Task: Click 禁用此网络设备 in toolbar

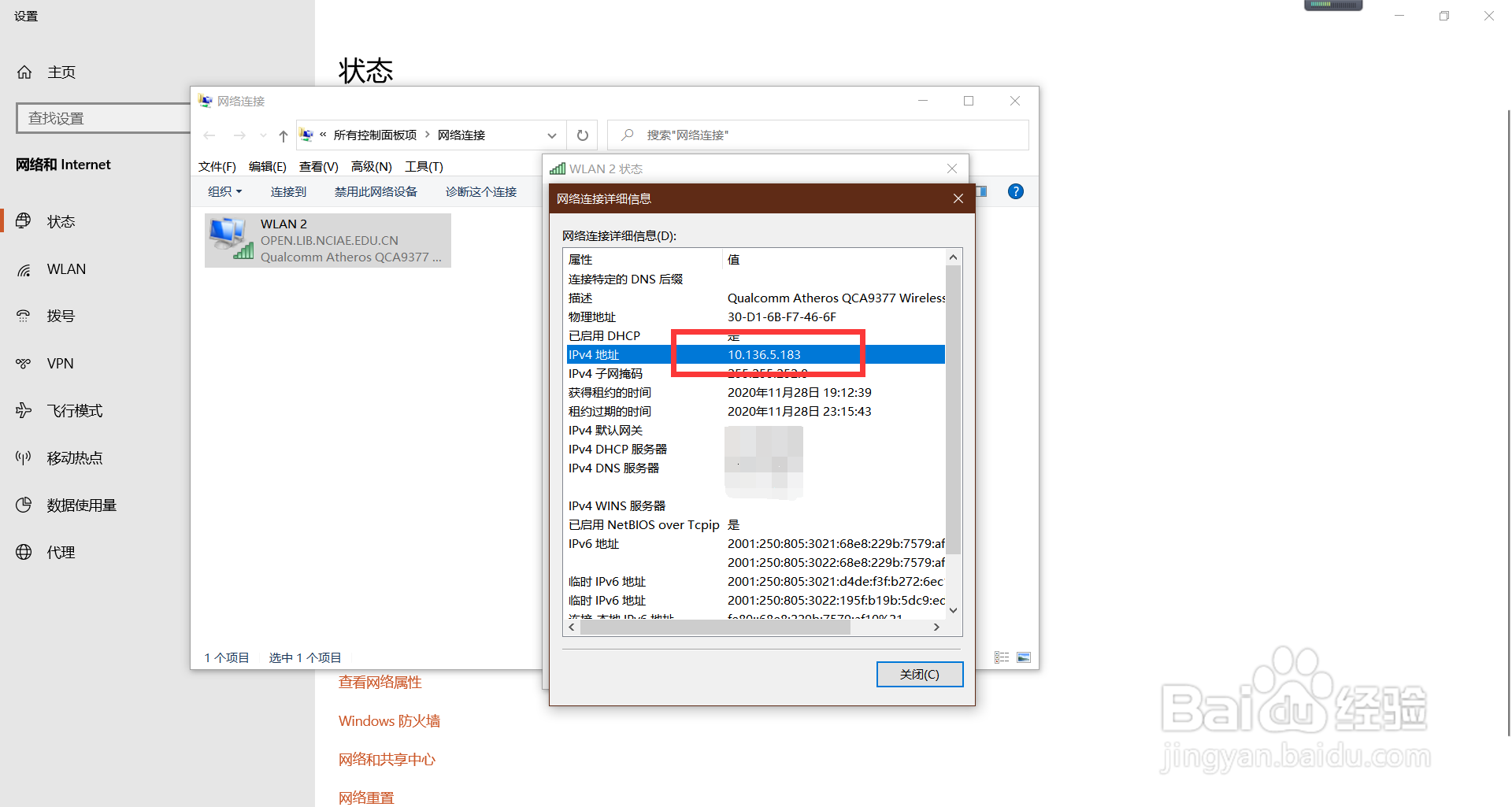Action: 376,191
